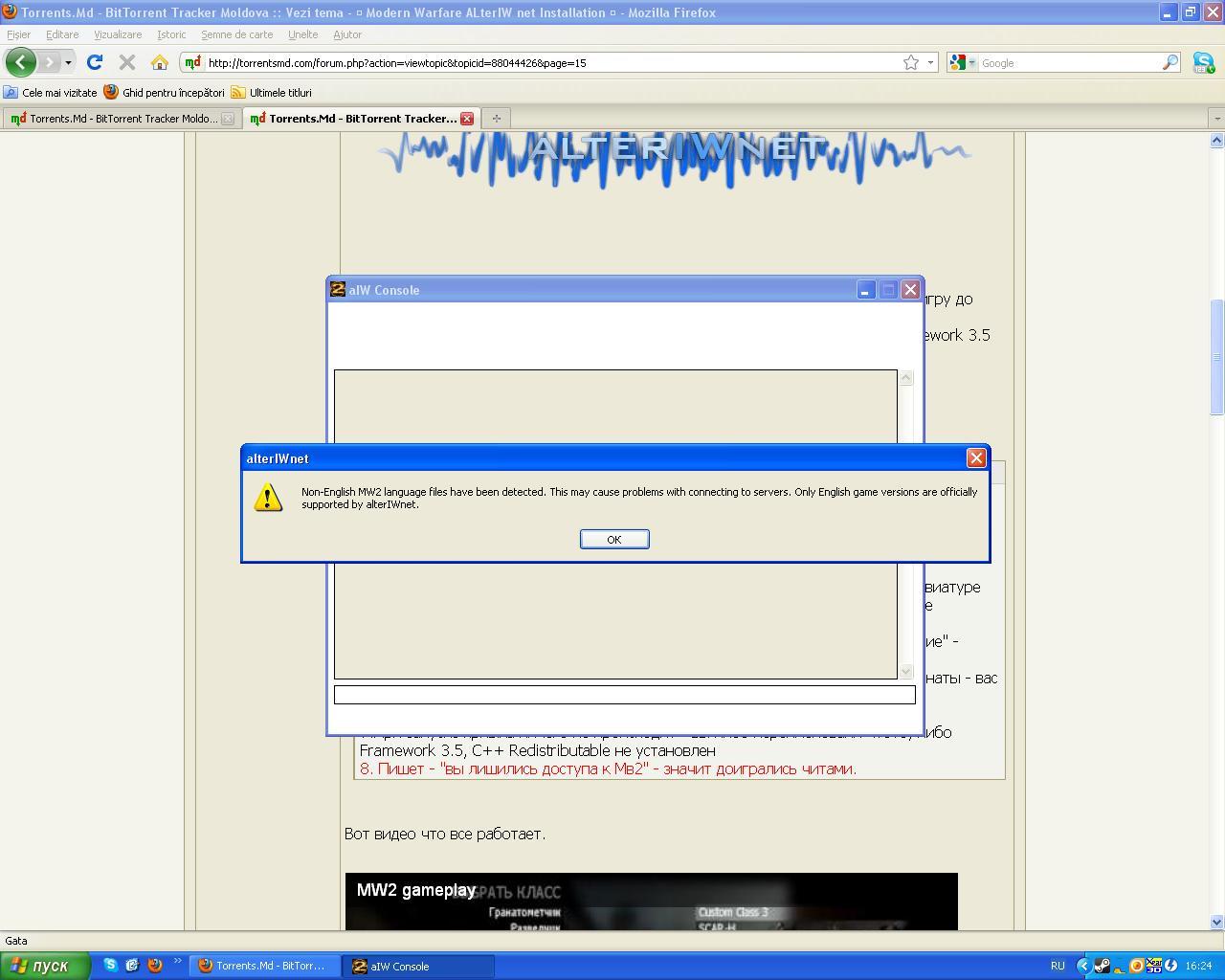This screenshot has height=980, width=1225.
Task: Click the Skype toolbar icon in Firefox
Action: click(1203, 62)
